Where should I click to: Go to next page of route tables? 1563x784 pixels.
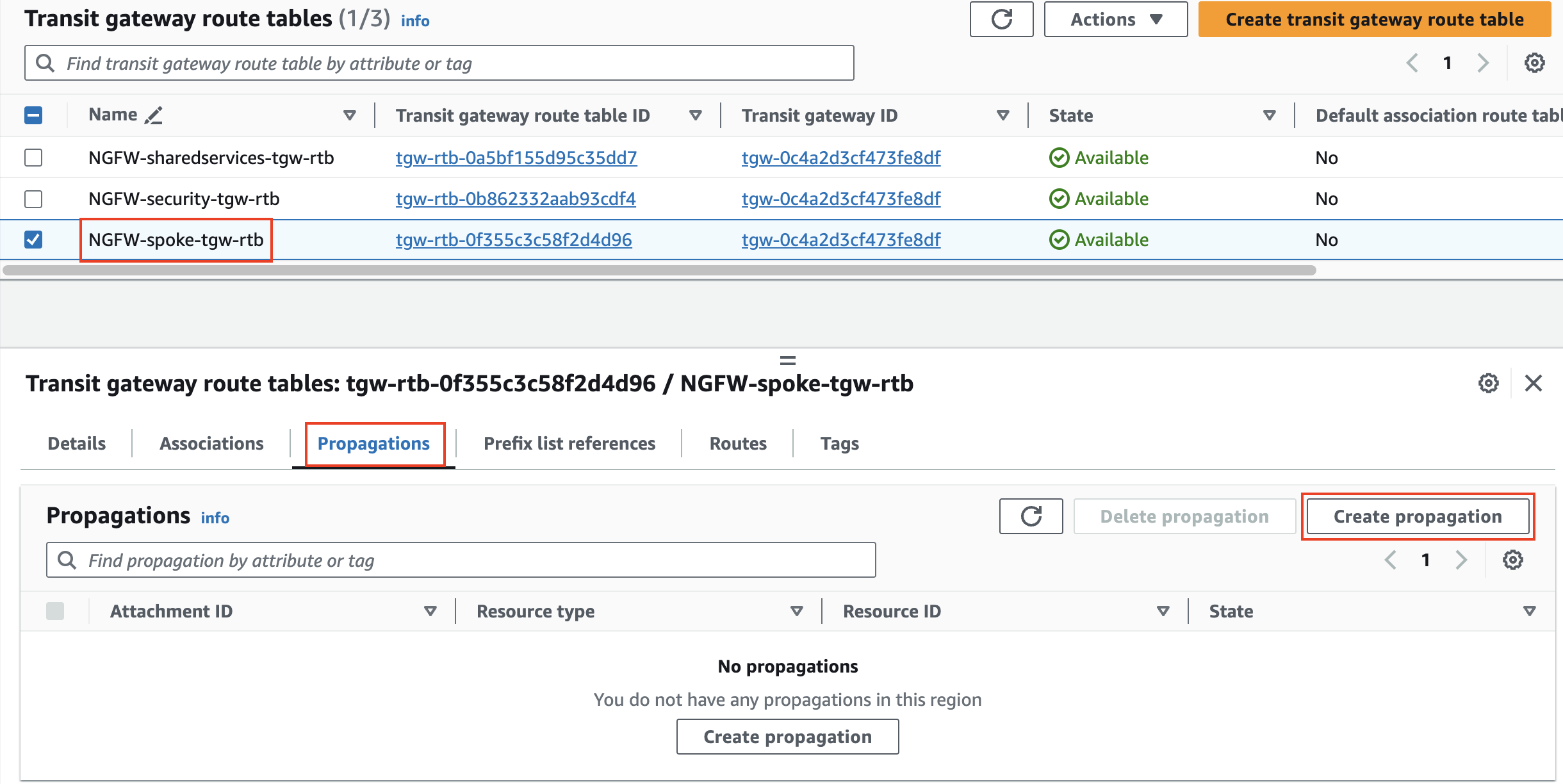pos(1482,63)
